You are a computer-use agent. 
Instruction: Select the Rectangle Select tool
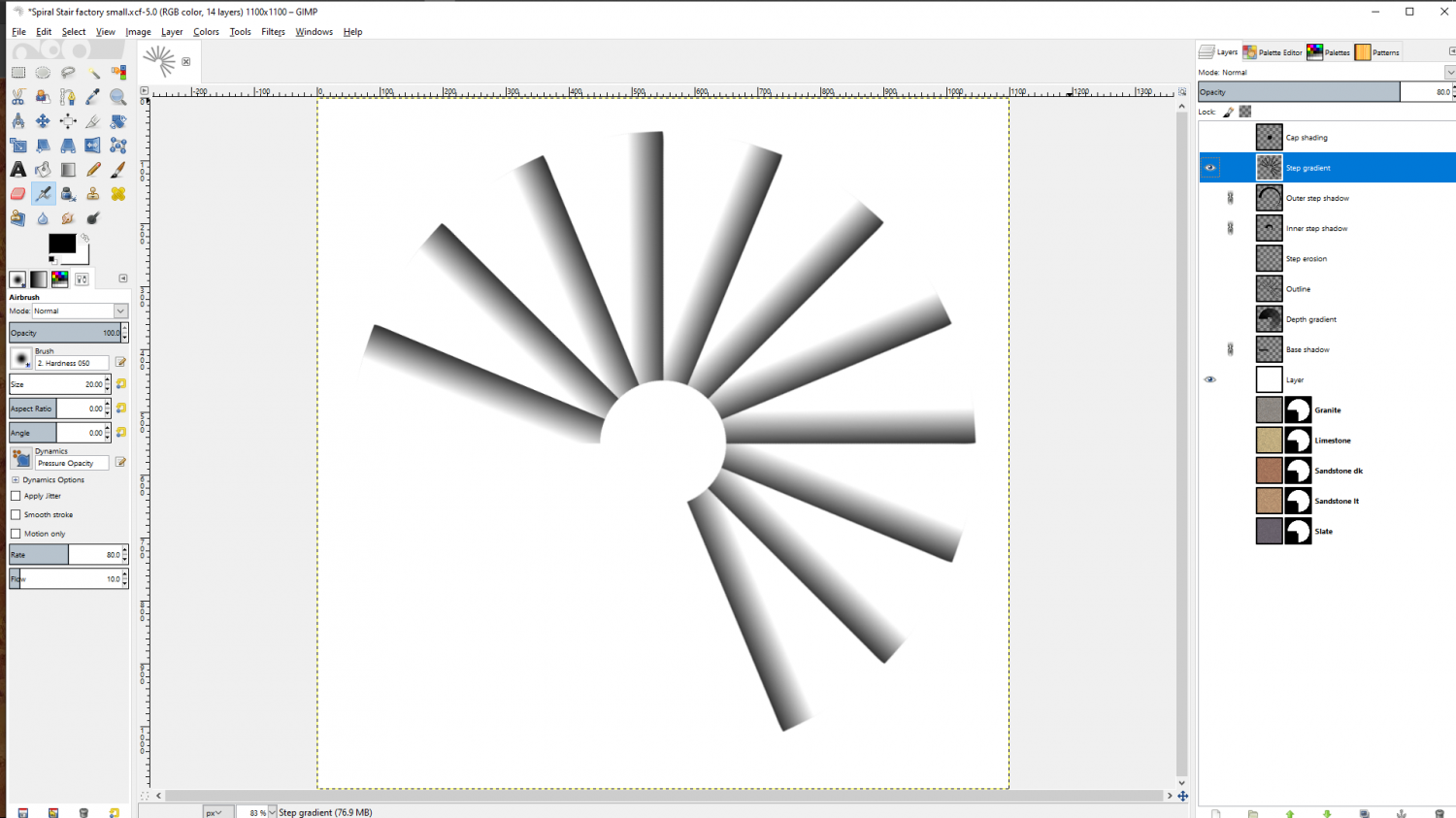[18, 73]
